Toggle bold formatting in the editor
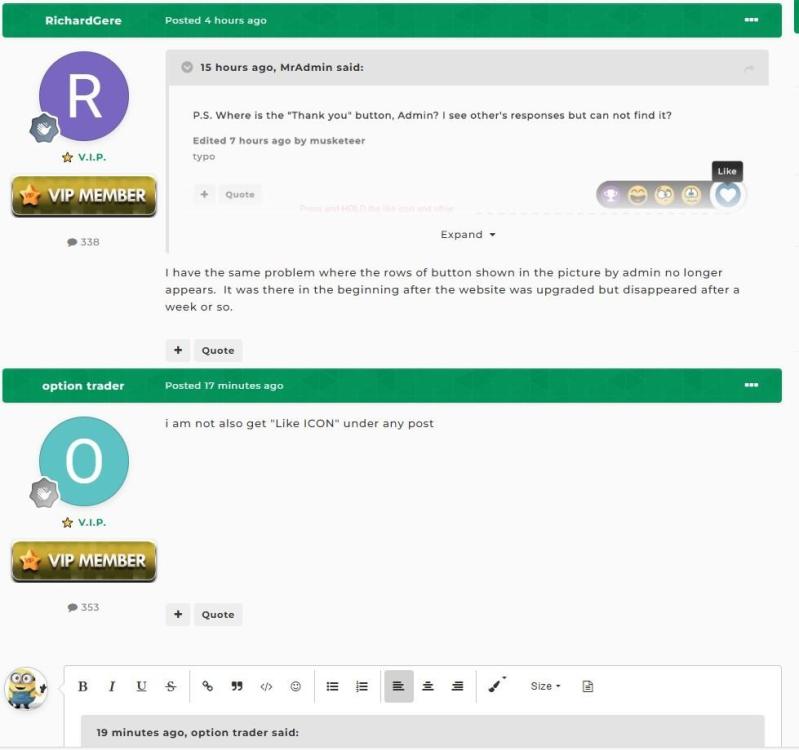 point(83,686)
